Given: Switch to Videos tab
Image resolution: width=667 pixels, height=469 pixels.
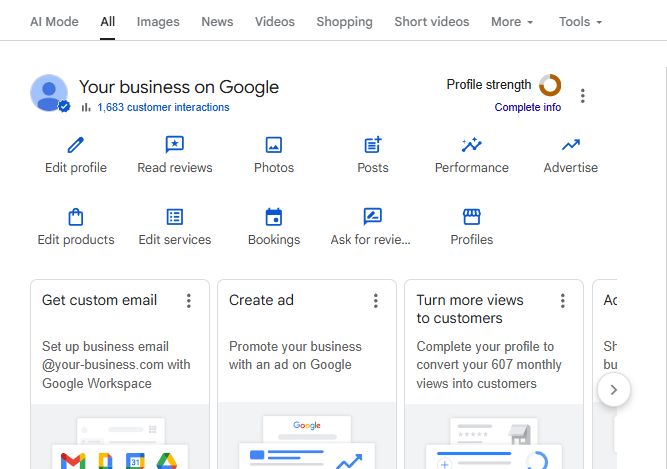Looking at the screenshot, I should [274, 22].
